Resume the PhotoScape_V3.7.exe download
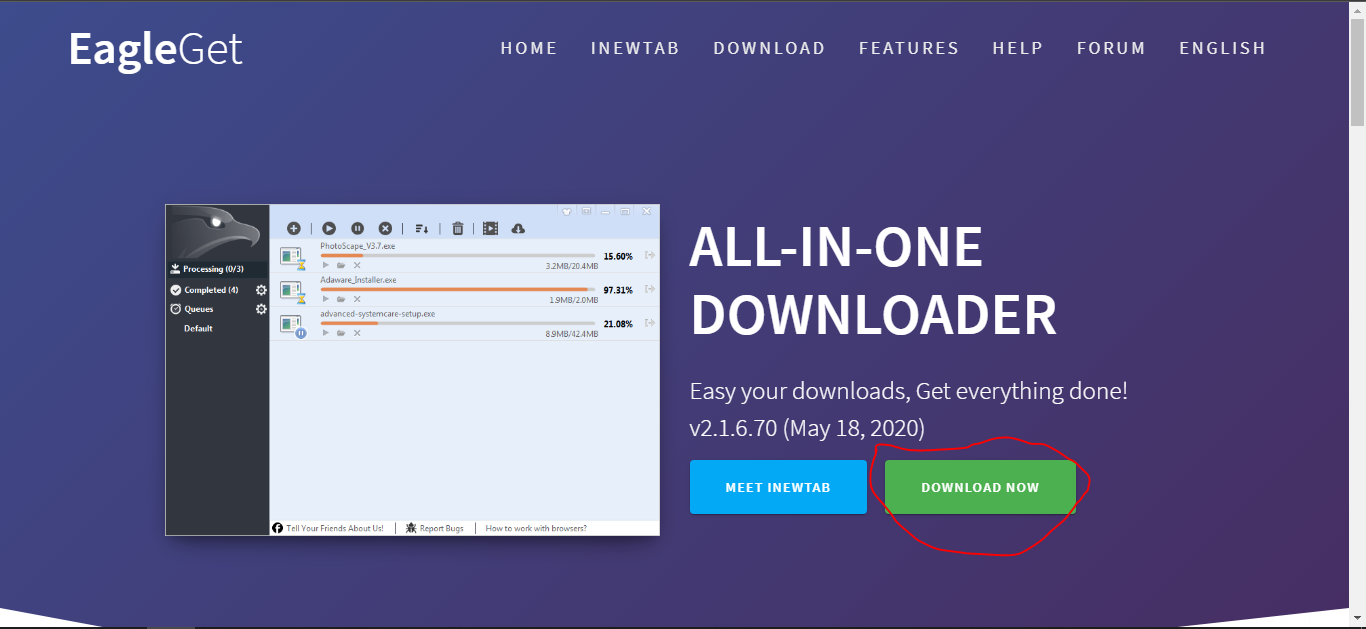 tap(325, 265)
